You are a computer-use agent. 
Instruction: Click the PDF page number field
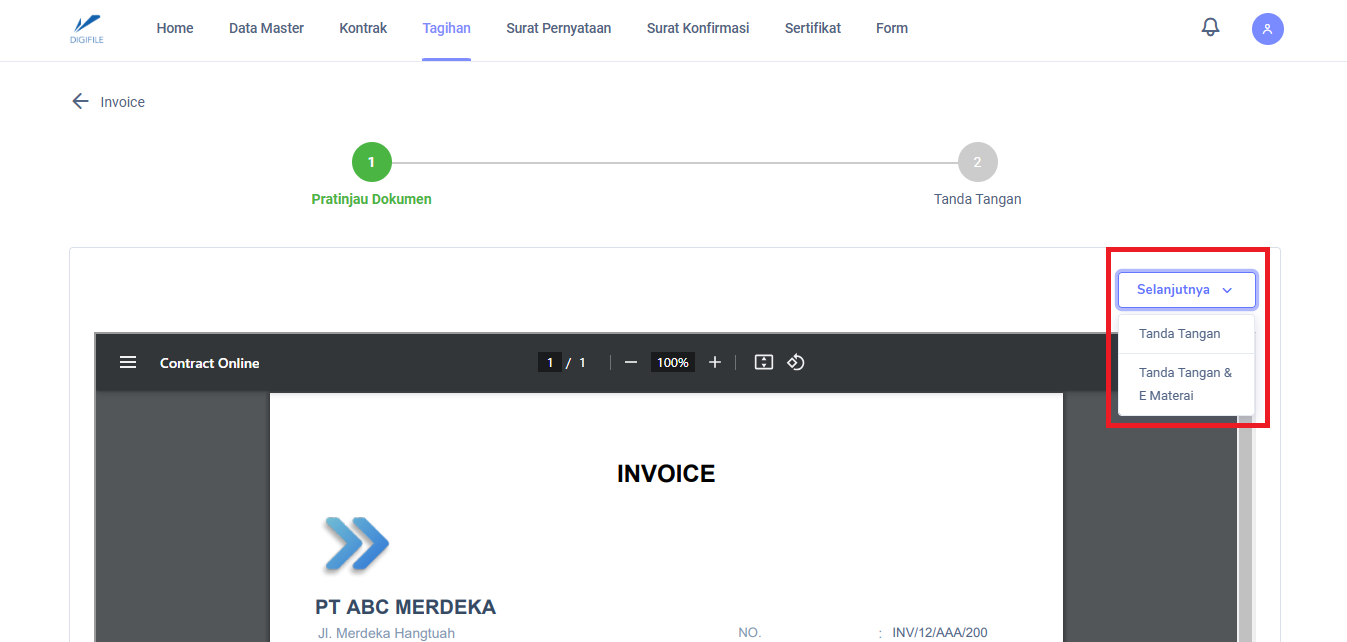549,362
